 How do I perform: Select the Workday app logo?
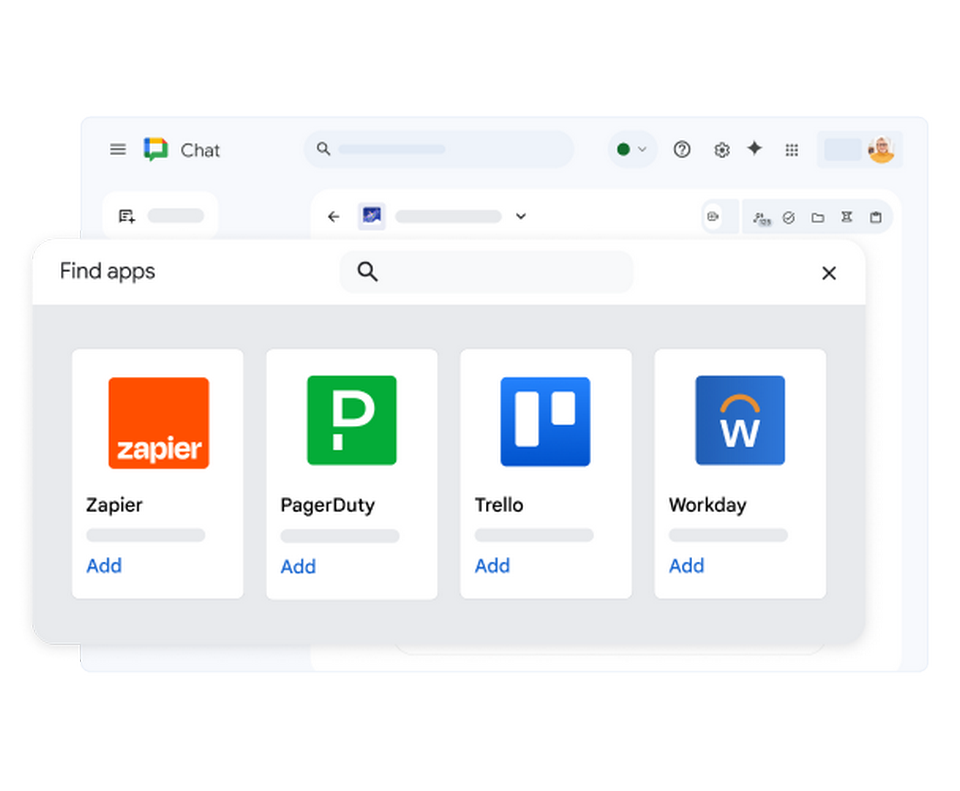pyautogui.click(x=740, y=421)
